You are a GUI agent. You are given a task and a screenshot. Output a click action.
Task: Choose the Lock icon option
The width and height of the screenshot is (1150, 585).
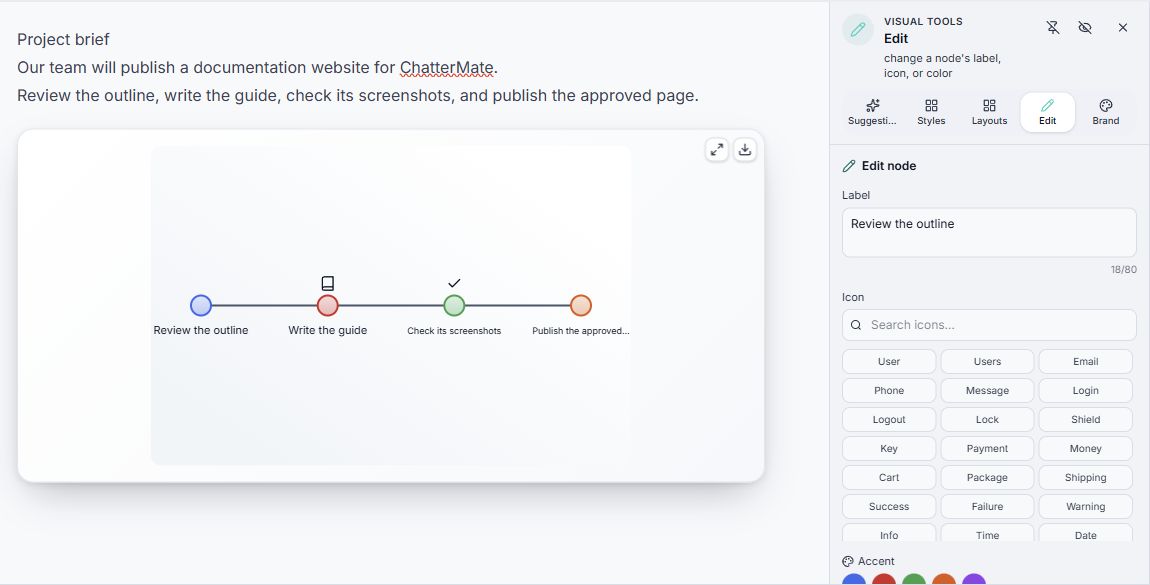tap(987, 419)
